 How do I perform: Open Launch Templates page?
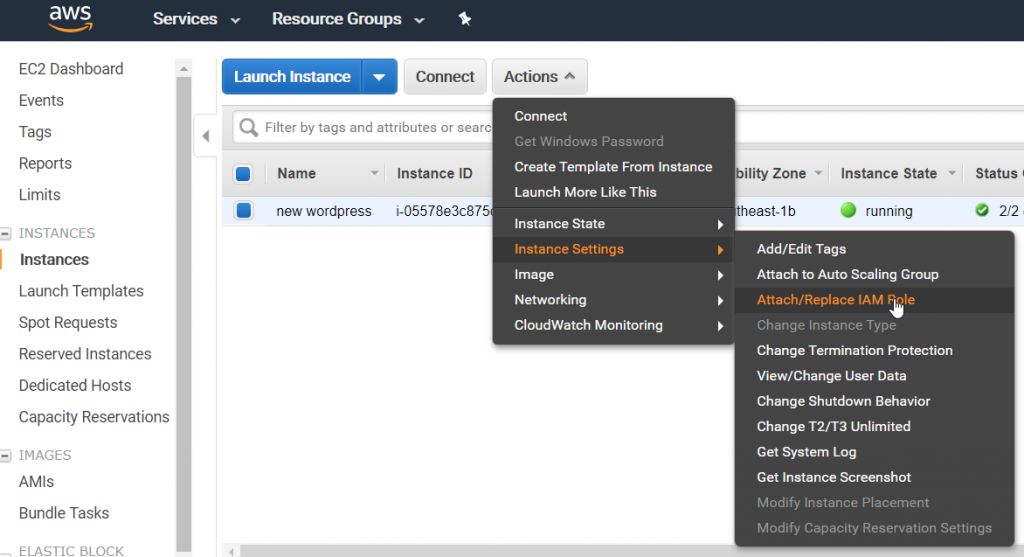point(81,291)
